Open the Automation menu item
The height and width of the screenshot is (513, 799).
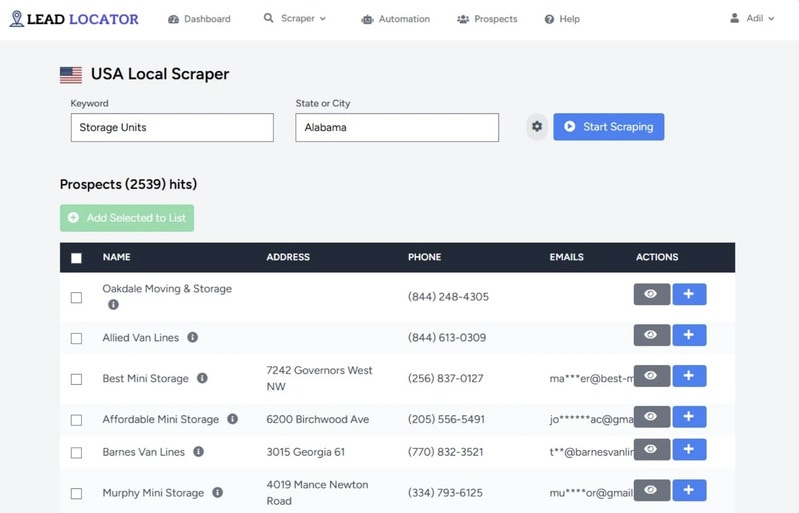tap(395, 19)
